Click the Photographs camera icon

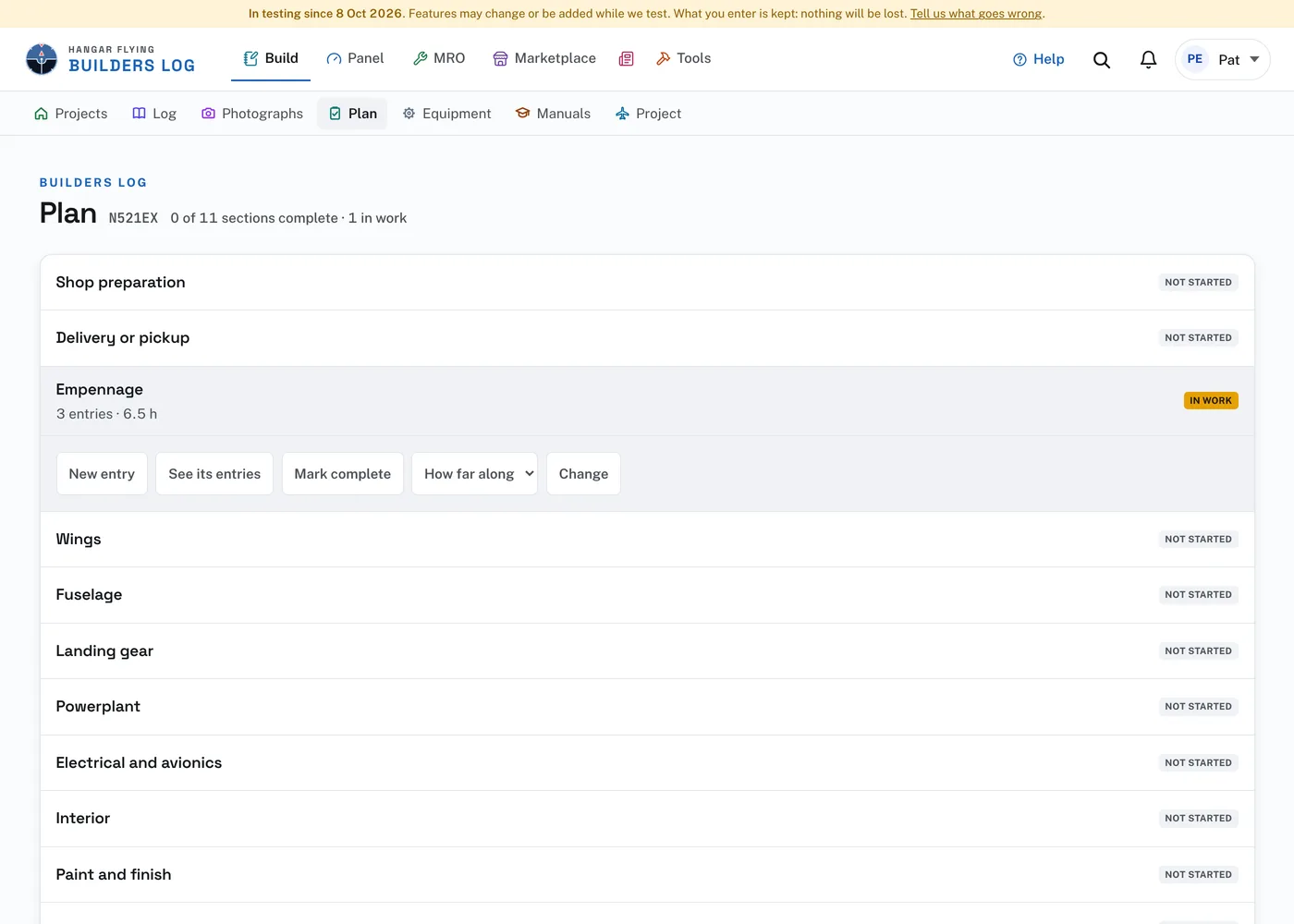pyautogui.click(x=208, y=114)
